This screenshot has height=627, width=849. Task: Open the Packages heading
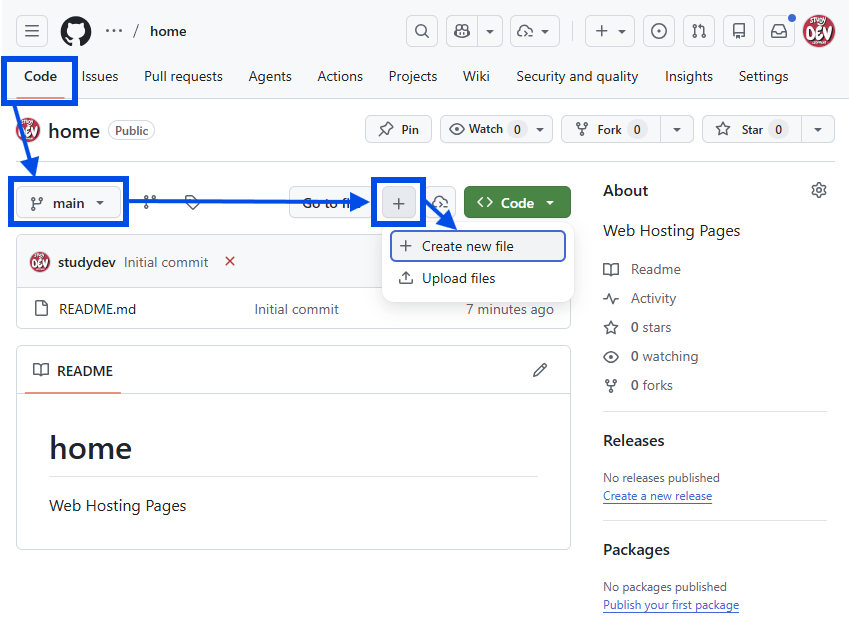point(636,550)
